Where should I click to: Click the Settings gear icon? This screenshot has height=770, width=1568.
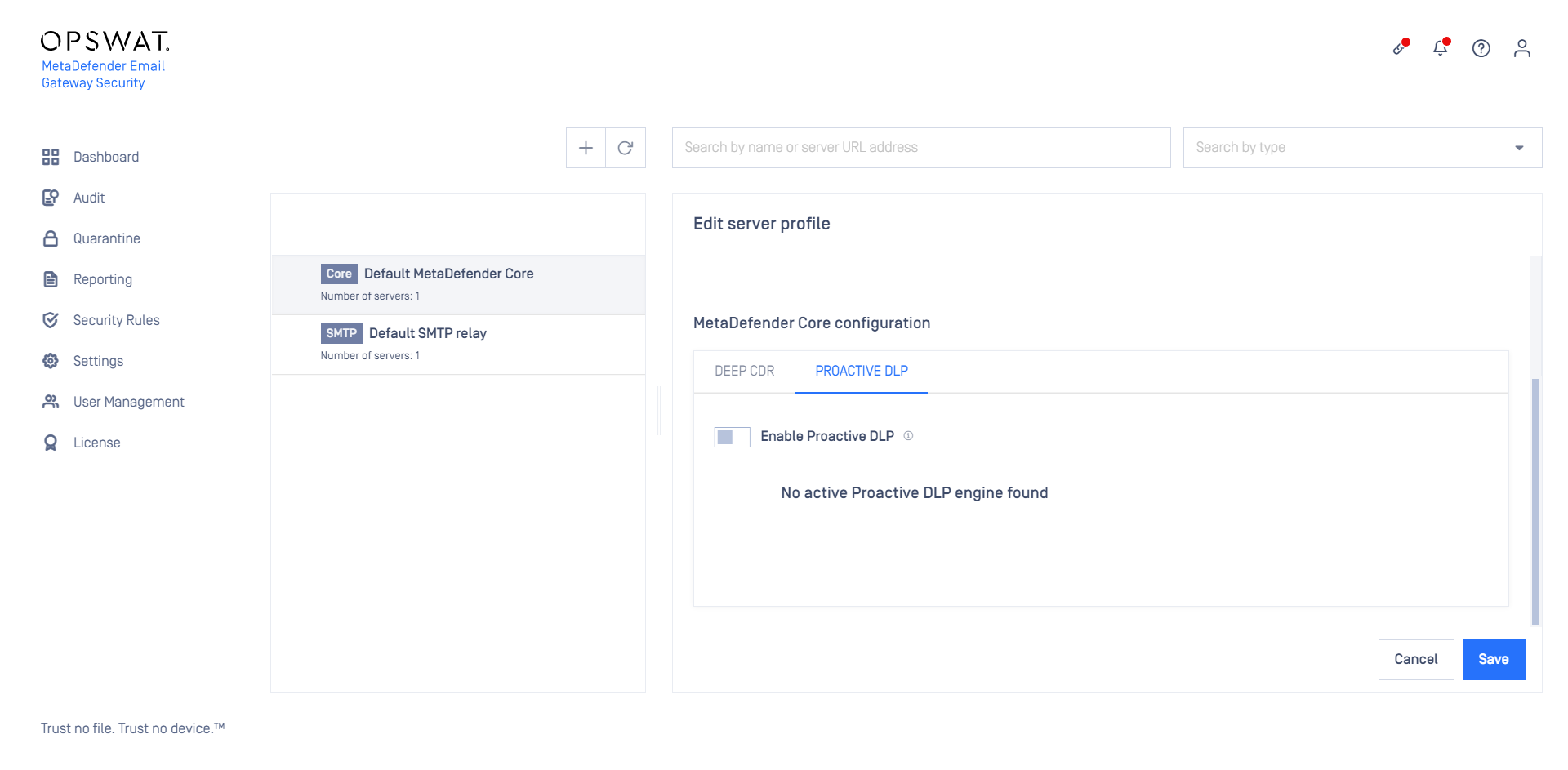coord(51,361)
